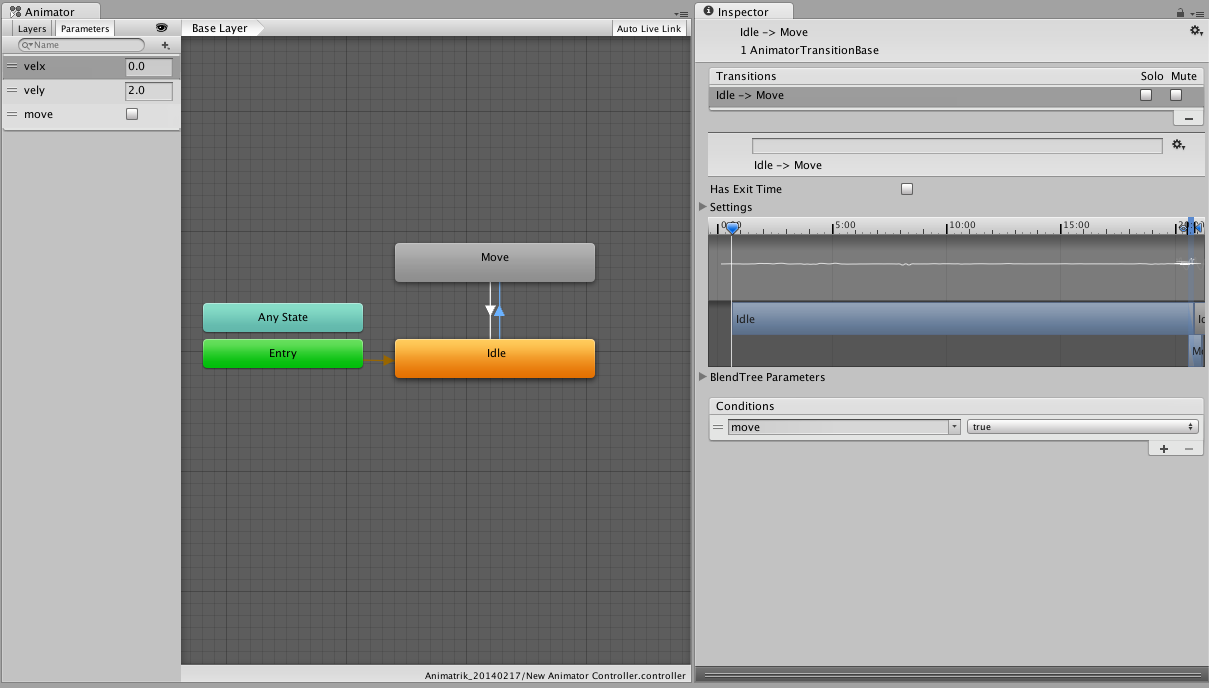This screenshot has height=688, width=1209.
Task: Expand the Settings section
Action: (x=704, y=207)
